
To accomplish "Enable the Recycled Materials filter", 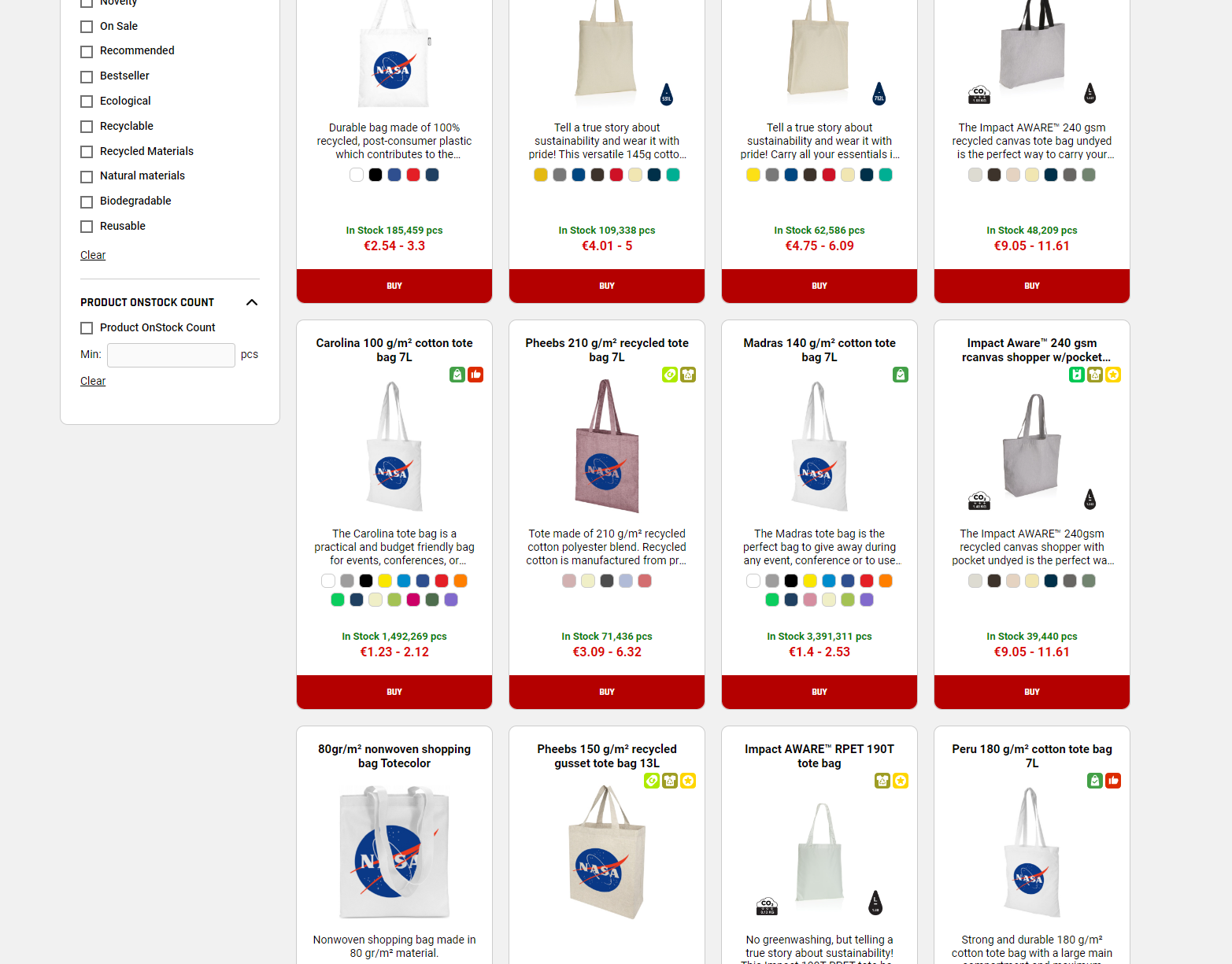I will [87, 152].
